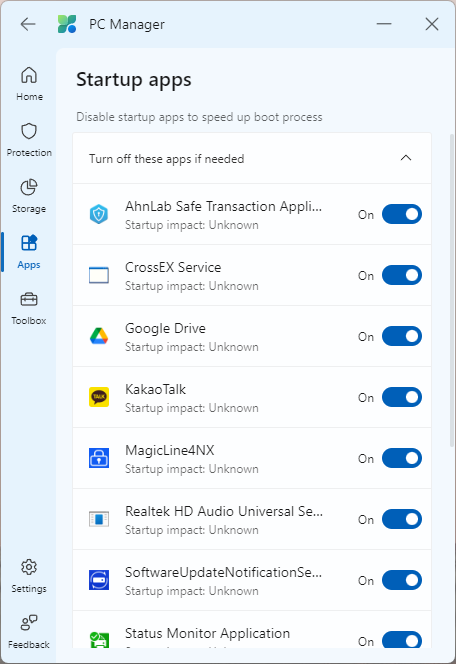Click 'Startup impact: Unknown' under Google Drive
This screenshot has width=456, height=664.
click(192, 347)
